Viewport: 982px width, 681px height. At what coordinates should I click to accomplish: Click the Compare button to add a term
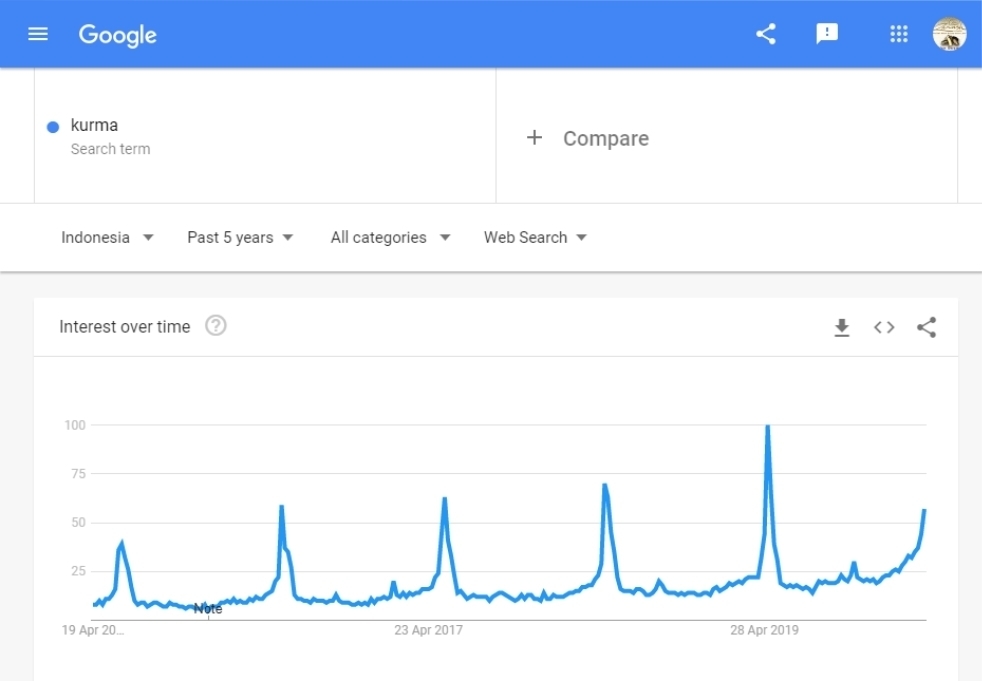pyautogui.click(x=605, y=139)
